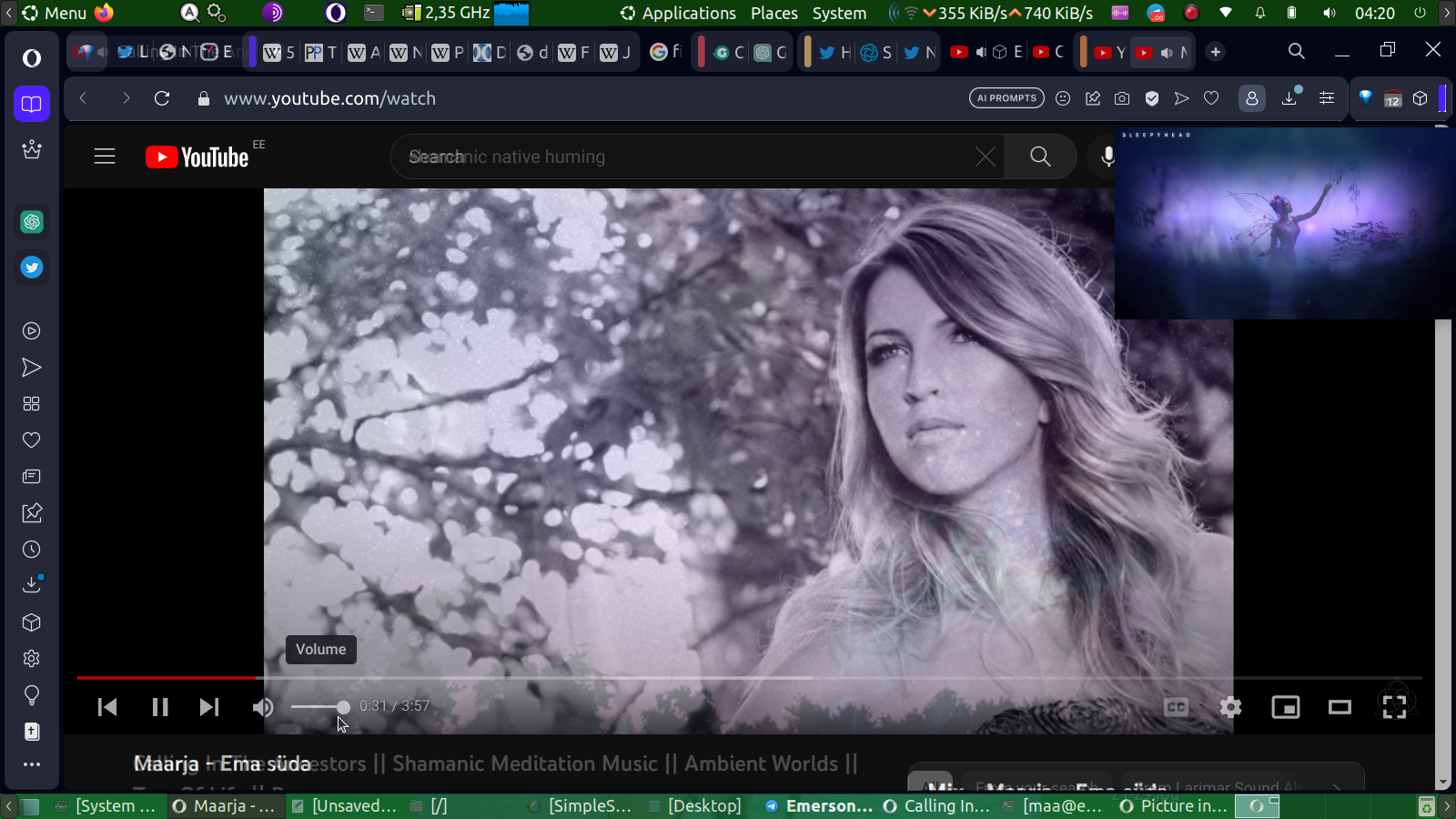Image resolution: width=1456 pixels, height=819 pixels.
Task: Mute the video with the speaker icon
Action: pos(263,707)
